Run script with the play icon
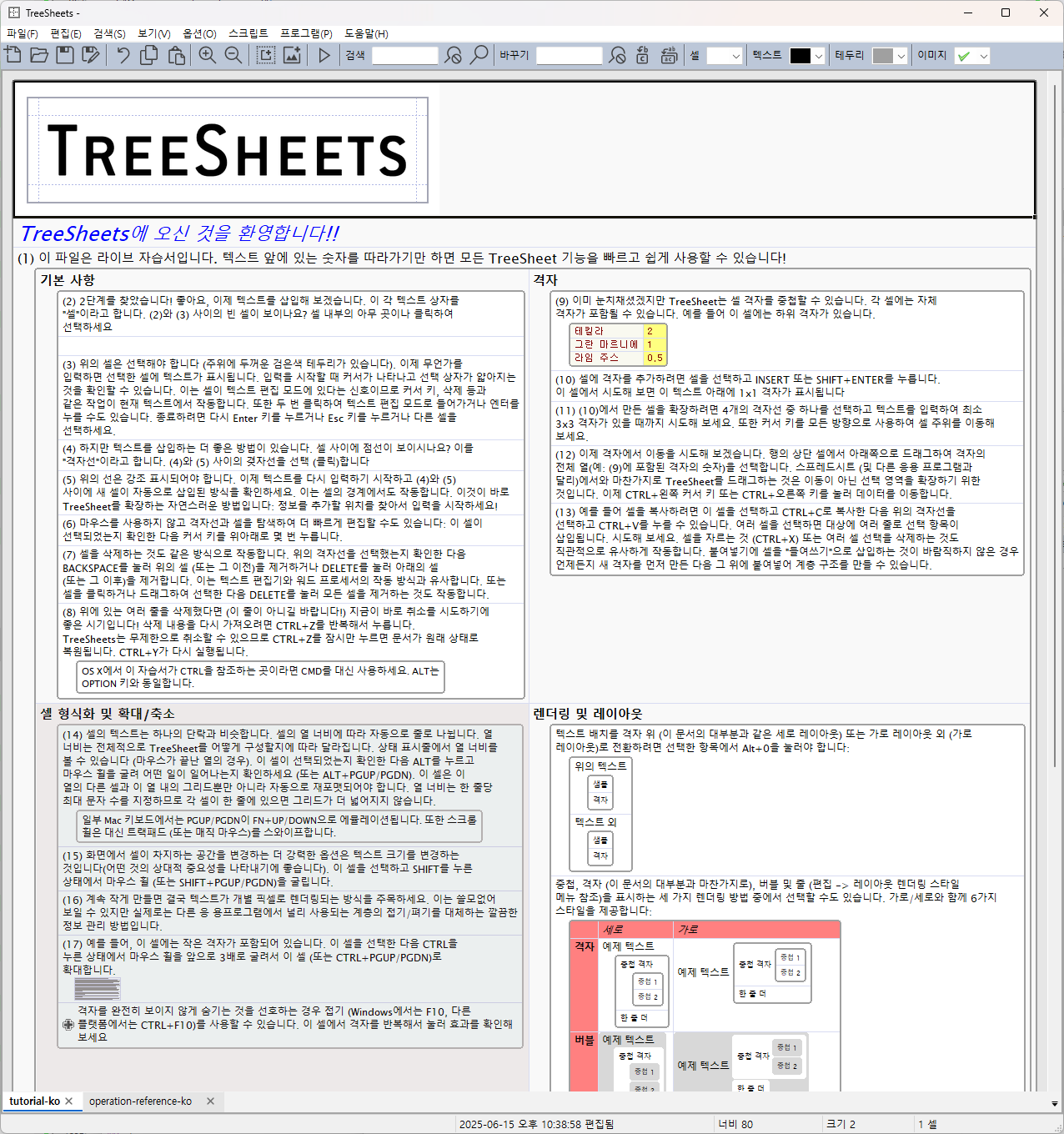This screenshot has width=1064, height=1134. coord(324,55)
